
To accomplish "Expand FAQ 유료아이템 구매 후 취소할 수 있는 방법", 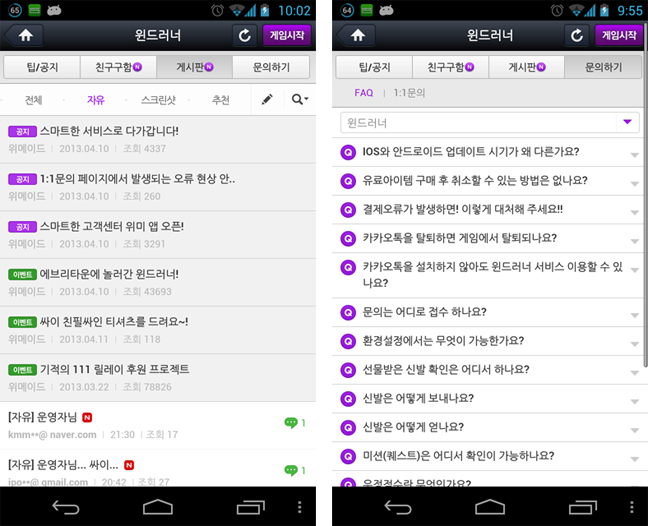I will pos(488,181).
